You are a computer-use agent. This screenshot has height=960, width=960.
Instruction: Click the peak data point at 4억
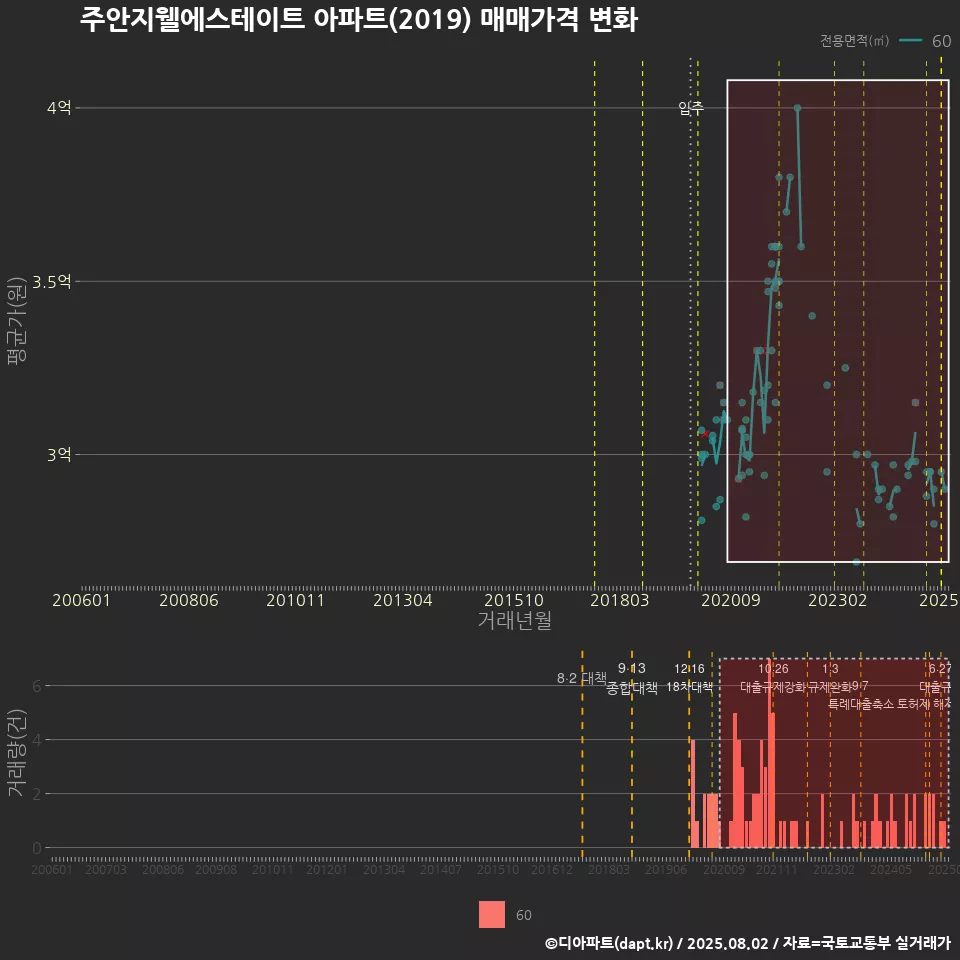[x=797, y=108]
